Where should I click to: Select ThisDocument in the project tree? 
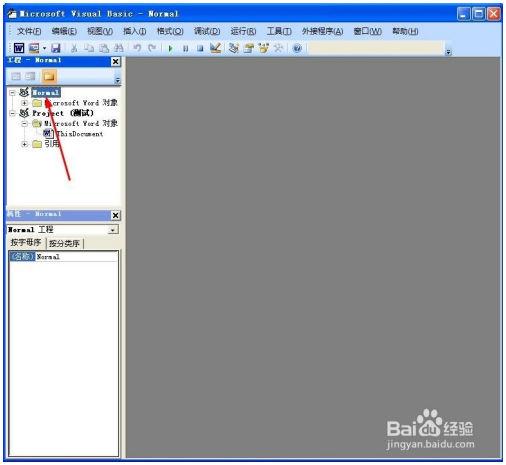point(80,134)
